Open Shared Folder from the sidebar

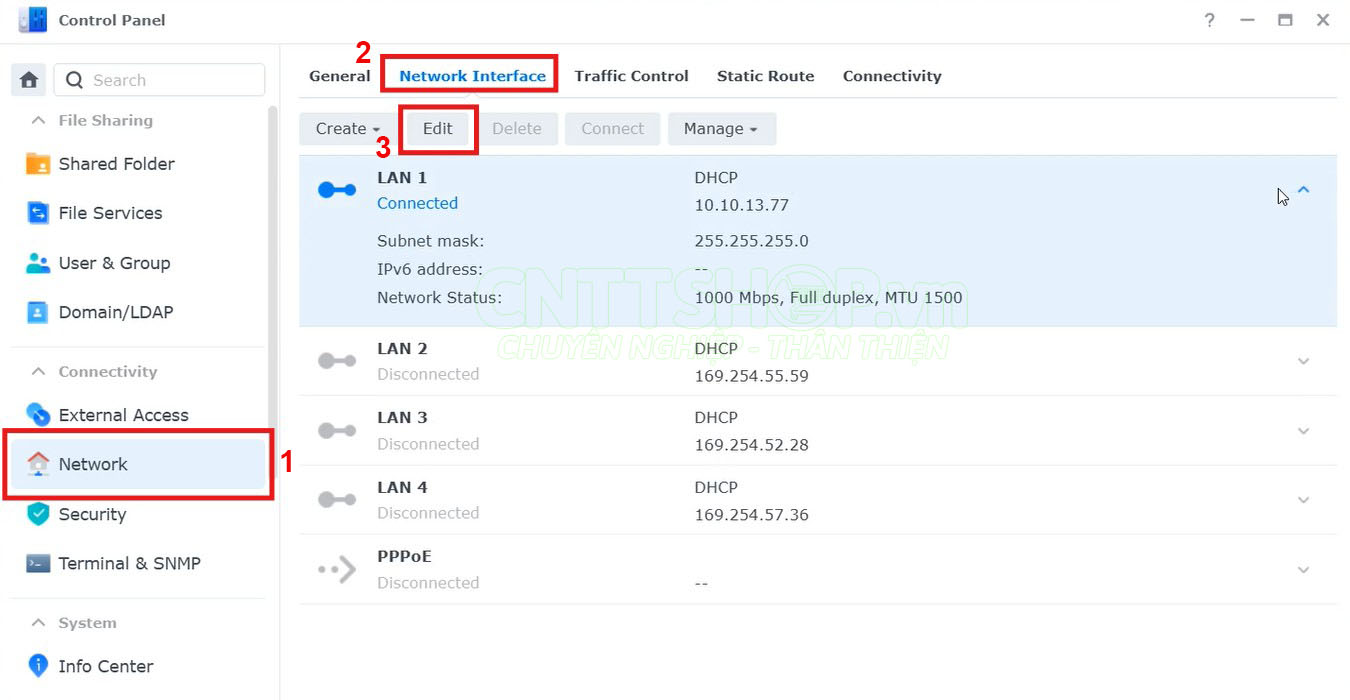[x=116, y=164]
